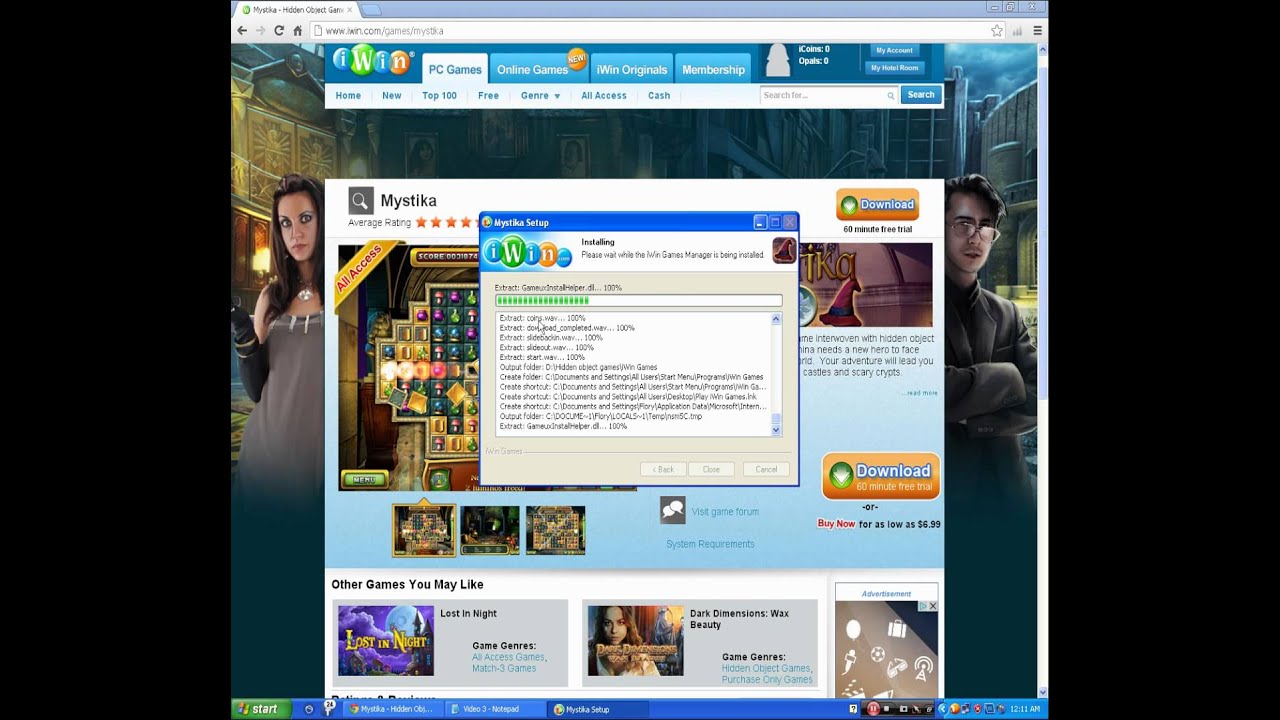Click the Windows Start button
The height and width of the screenshot is (720, 1280).
click(x=259, y=709)
